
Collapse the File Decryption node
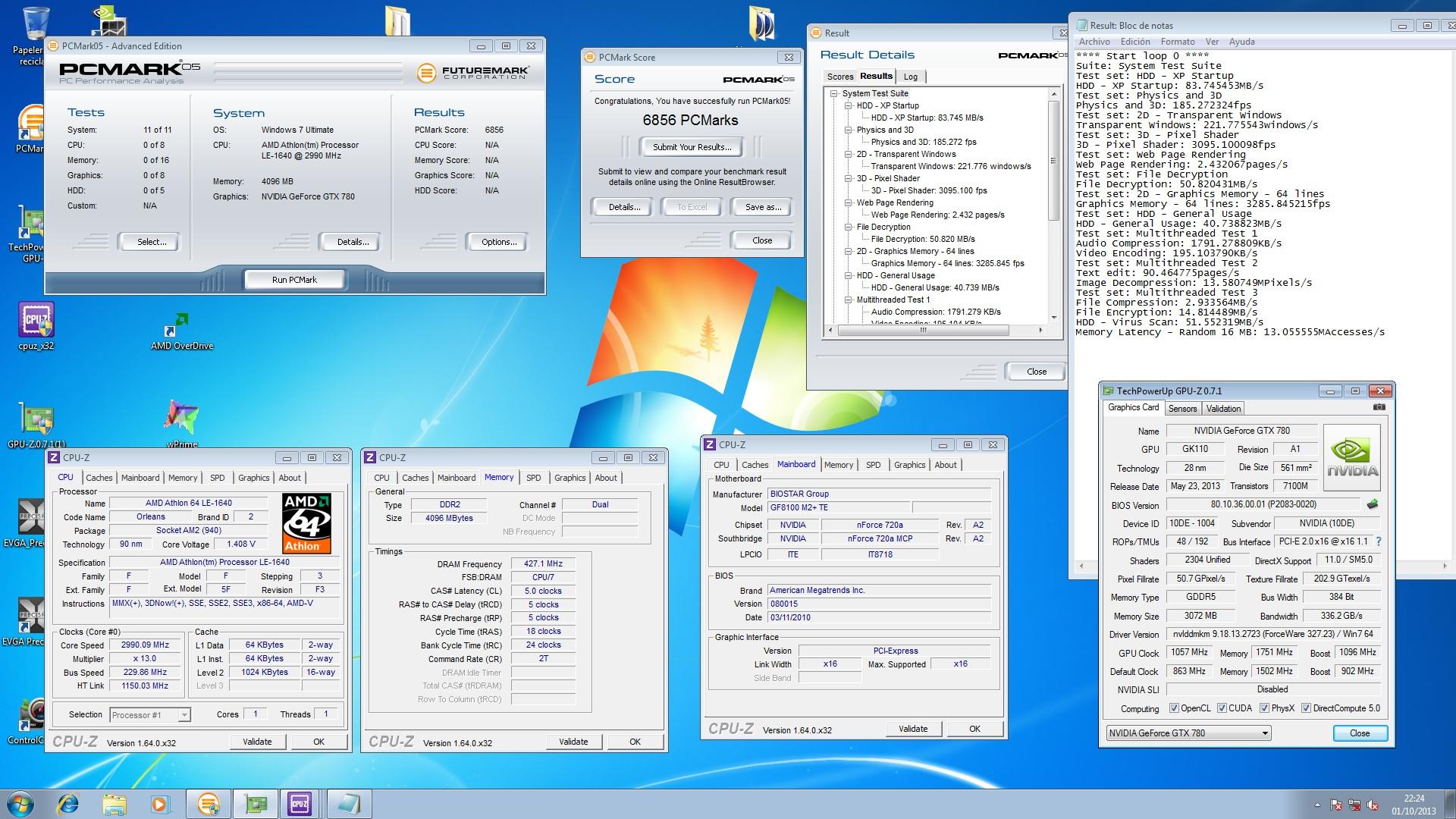point(849,227)
